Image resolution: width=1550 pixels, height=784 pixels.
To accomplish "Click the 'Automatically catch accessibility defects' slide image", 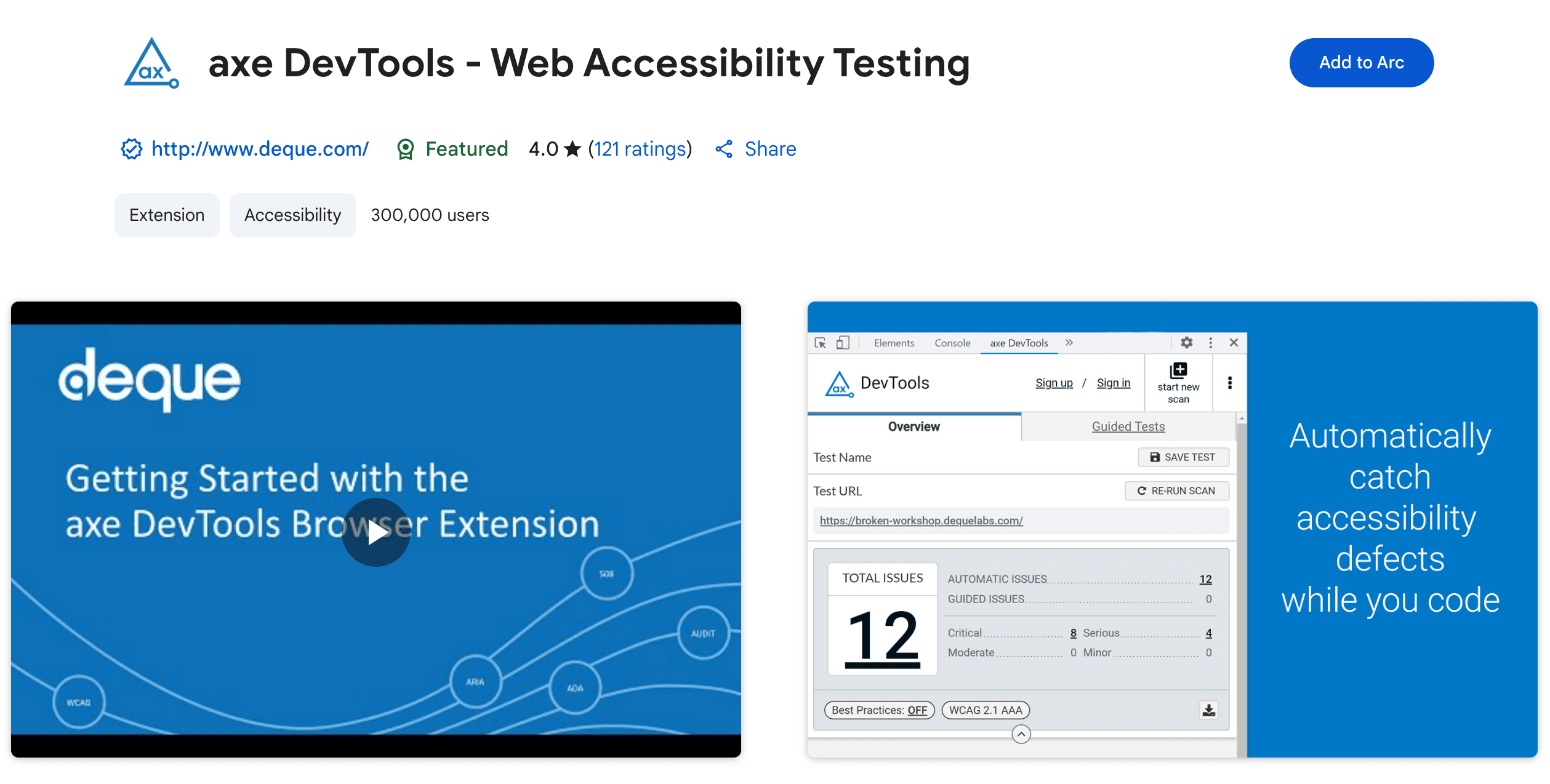I will pyautogui.click(x=1172, y=529).
